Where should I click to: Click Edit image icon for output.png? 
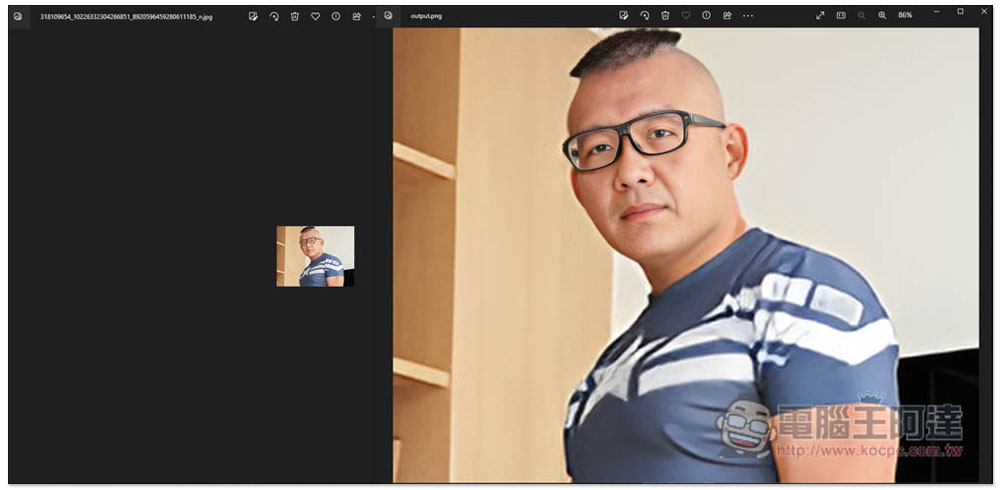pos(623,16)
